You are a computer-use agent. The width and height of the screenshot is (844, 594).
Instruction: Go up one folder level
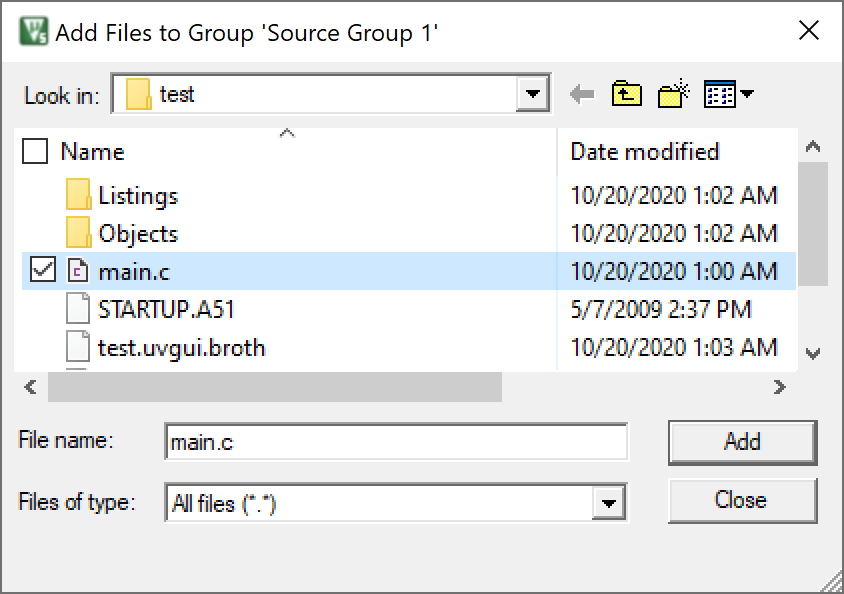[626, 95]
